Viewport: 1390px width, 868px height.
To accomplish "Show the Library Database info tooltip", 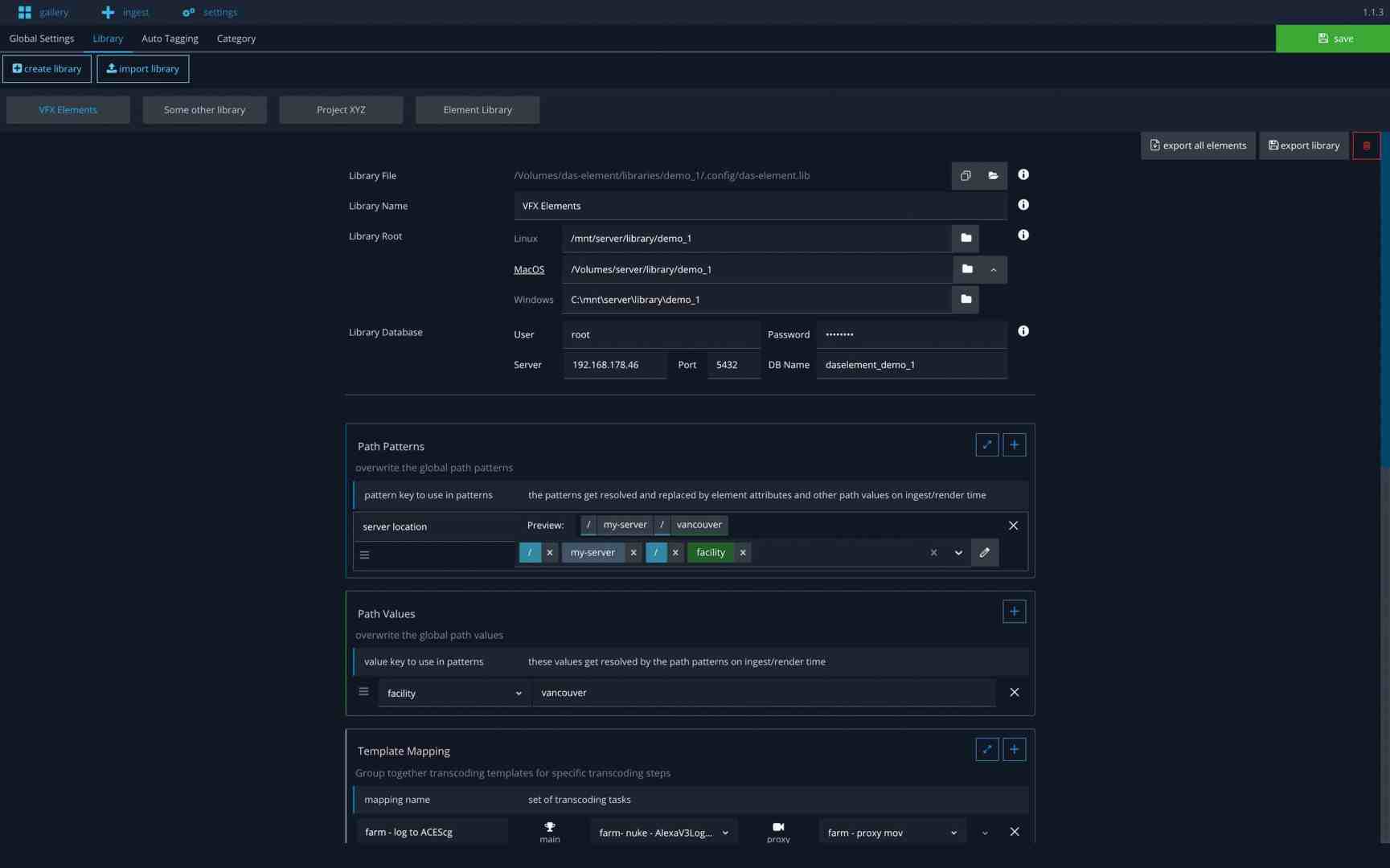I will 1023,331.
